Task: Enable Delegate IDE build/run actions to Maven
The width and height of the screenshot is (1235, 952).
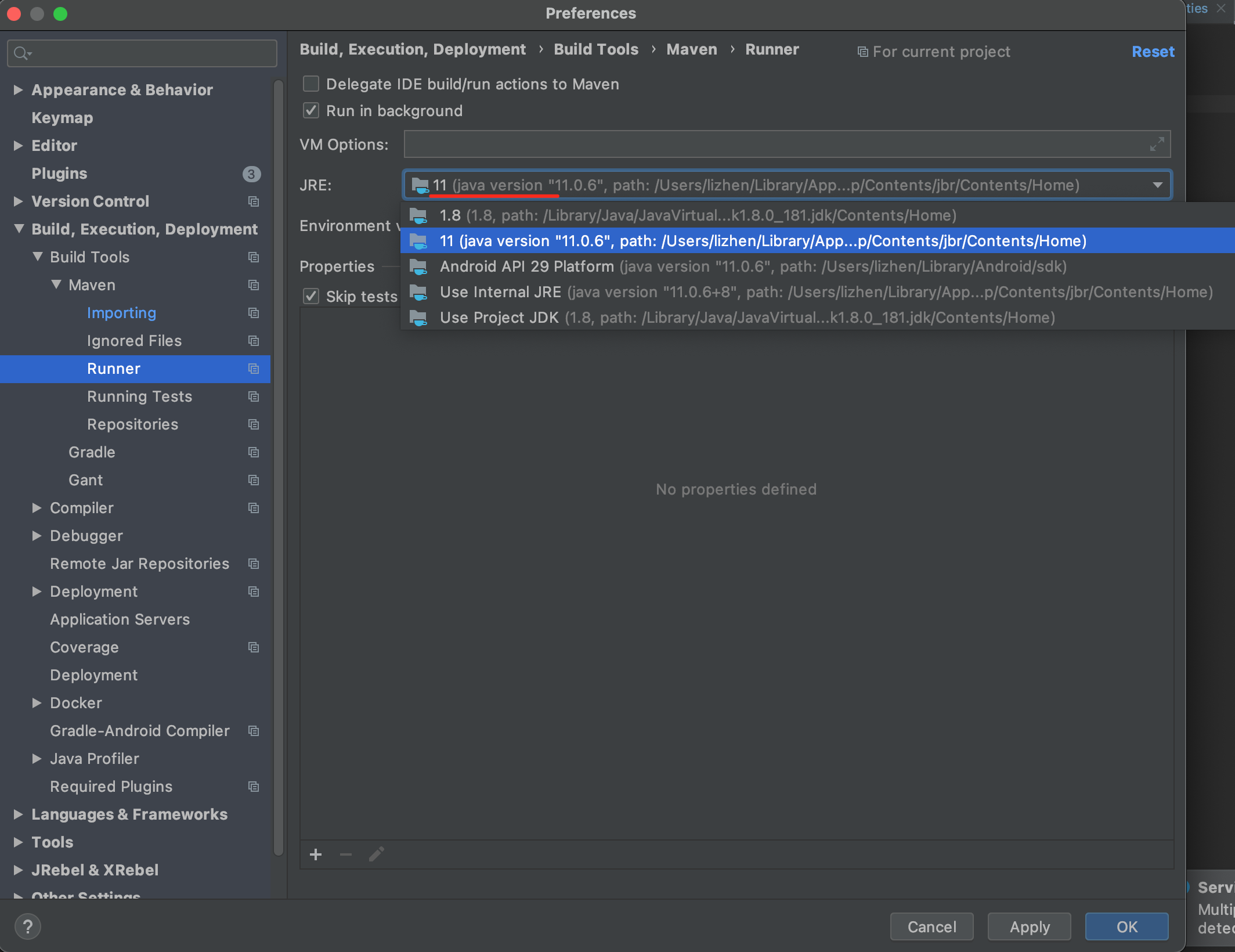Action: tap(312, 84)
